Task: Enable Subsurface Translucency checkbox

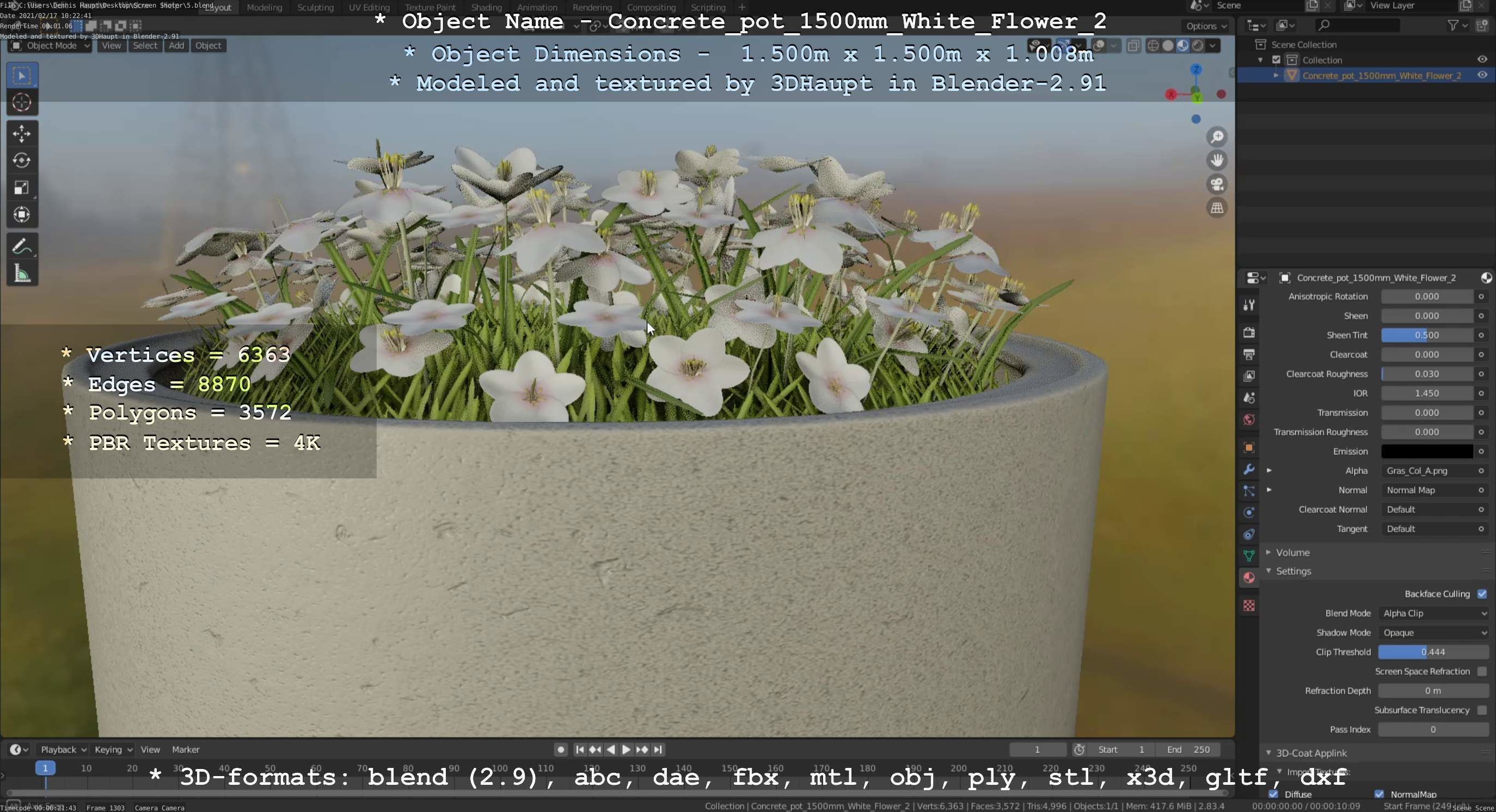Action: 1482,710
